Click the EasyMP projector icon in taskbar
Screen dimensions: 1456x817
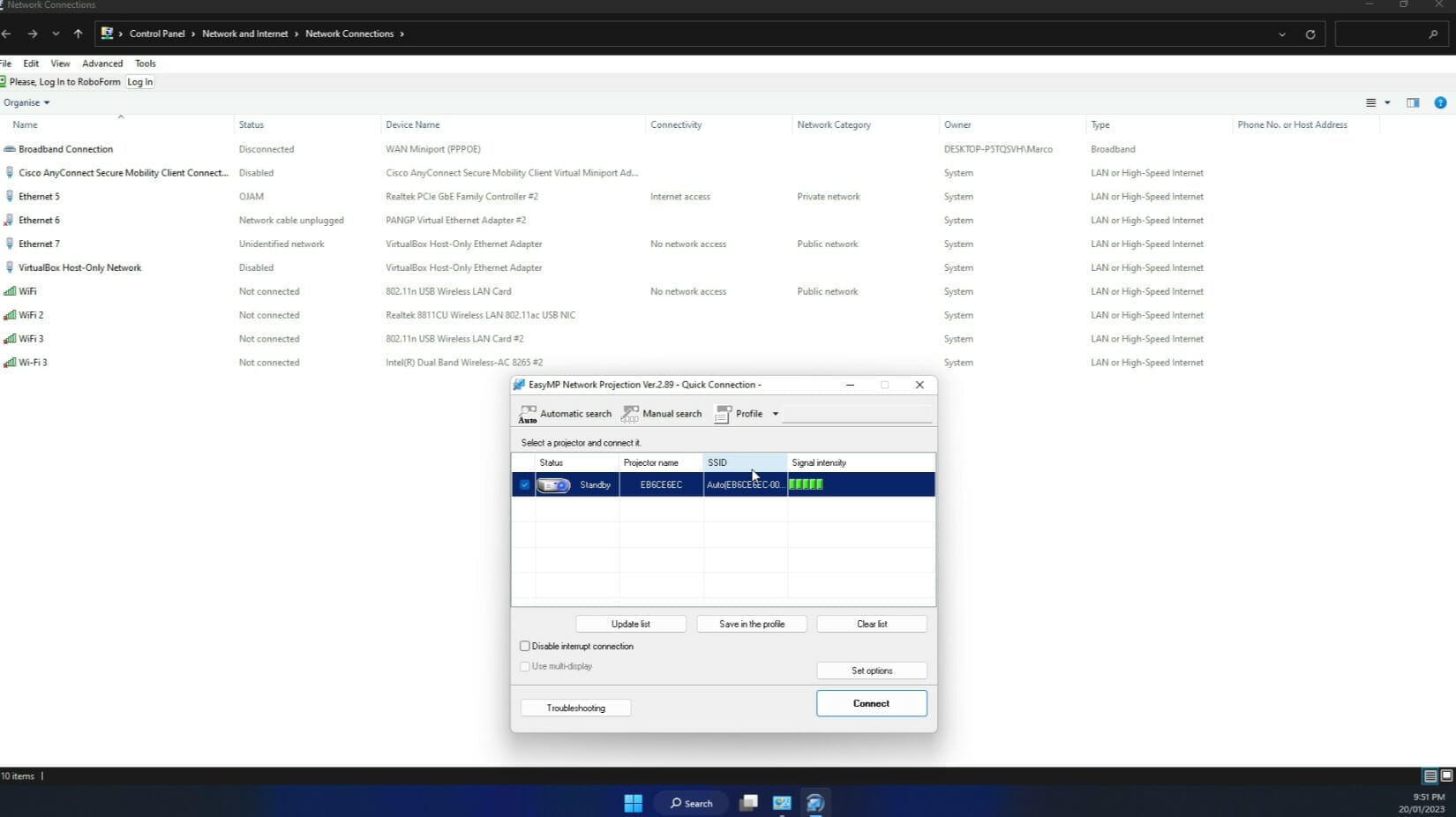(814, 803)
